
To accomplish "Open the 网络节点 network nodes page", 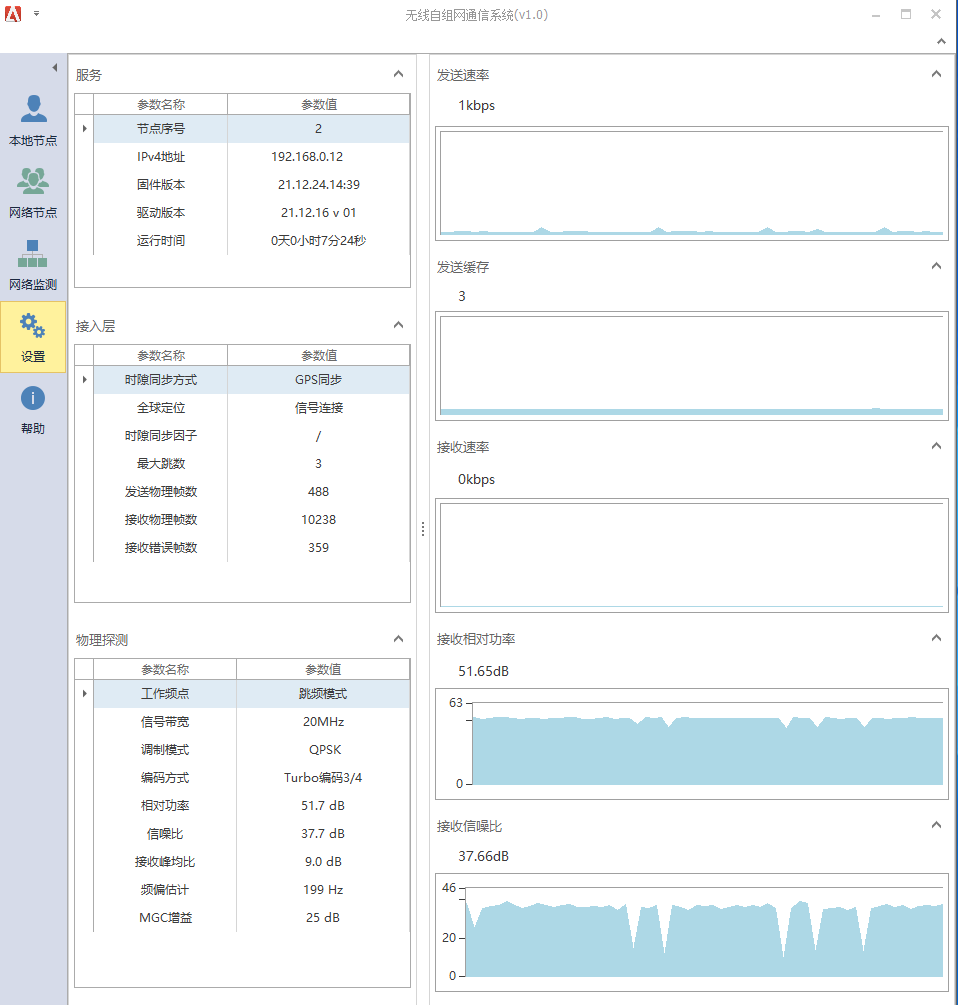I will click(x=33, y=193).
